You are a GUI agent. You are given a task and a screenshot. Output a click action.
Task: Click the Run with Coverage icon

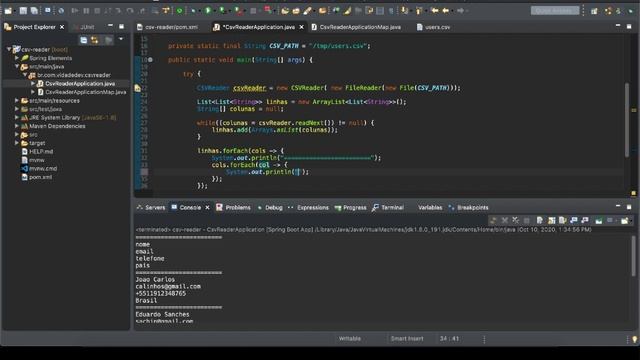[x=222, y=10]
